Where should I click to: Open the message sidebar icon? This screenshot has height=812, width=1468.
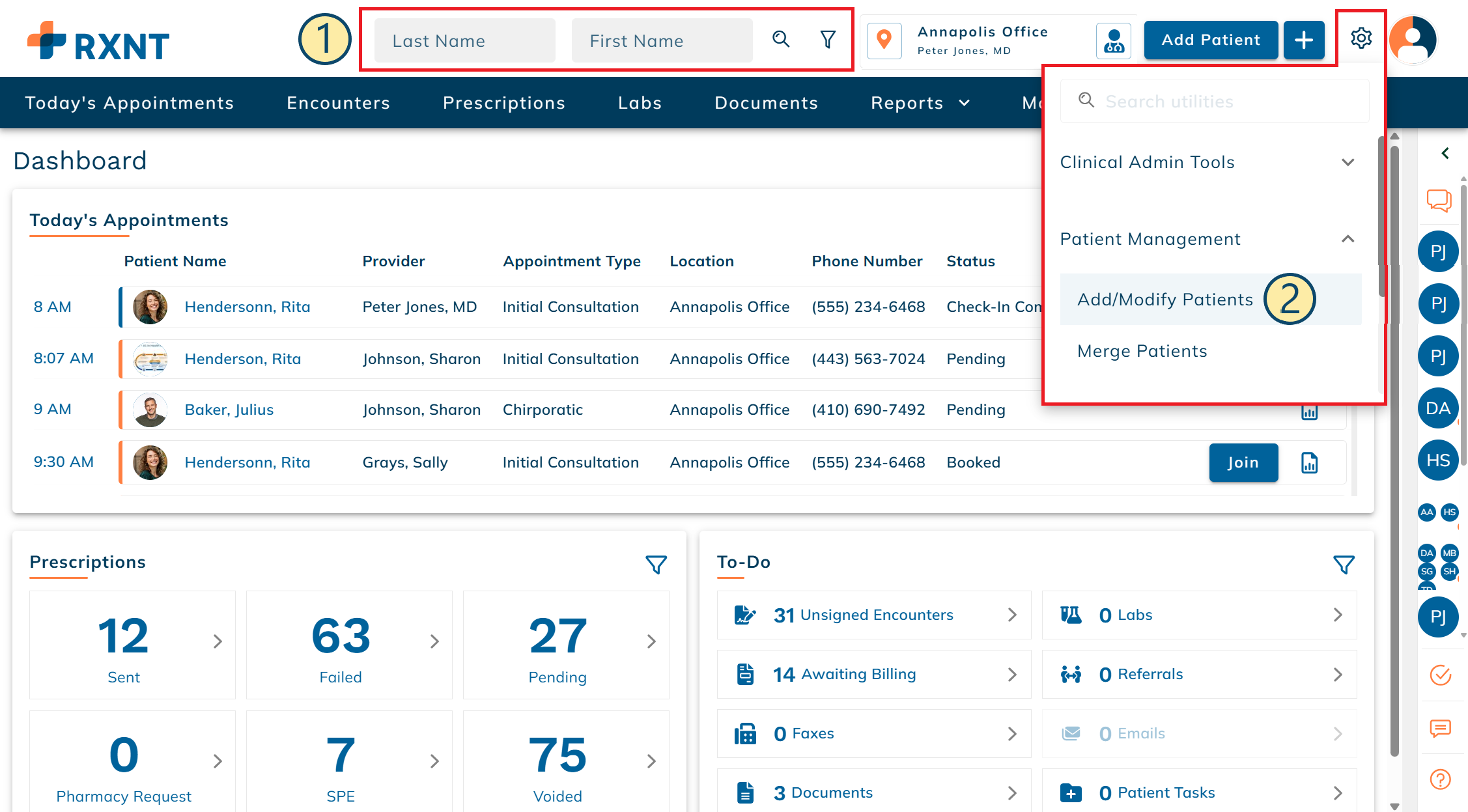(x=1440, y=728)
